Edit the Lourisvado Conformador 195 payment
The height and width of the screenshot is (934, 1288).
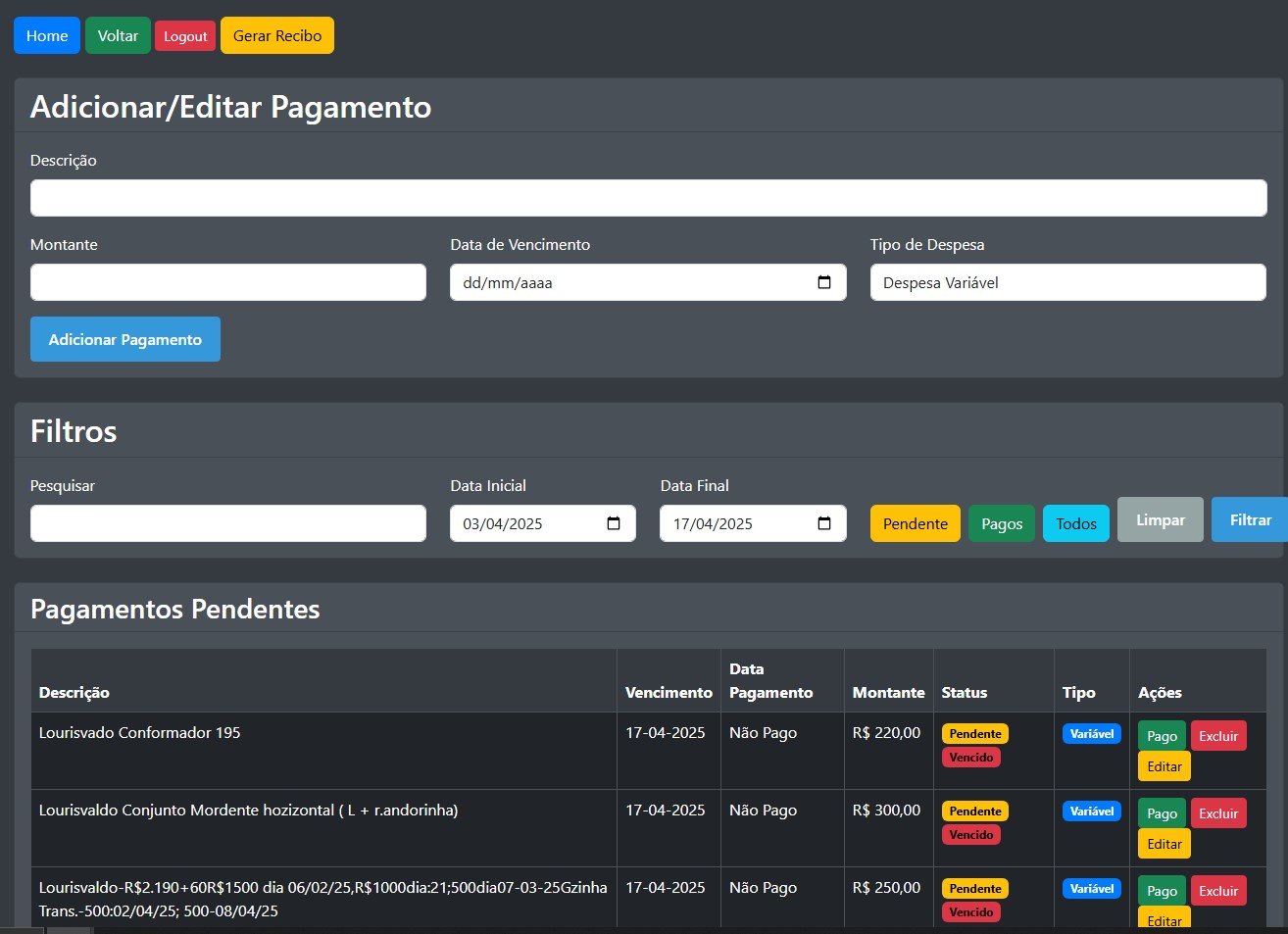point(1164,766)
